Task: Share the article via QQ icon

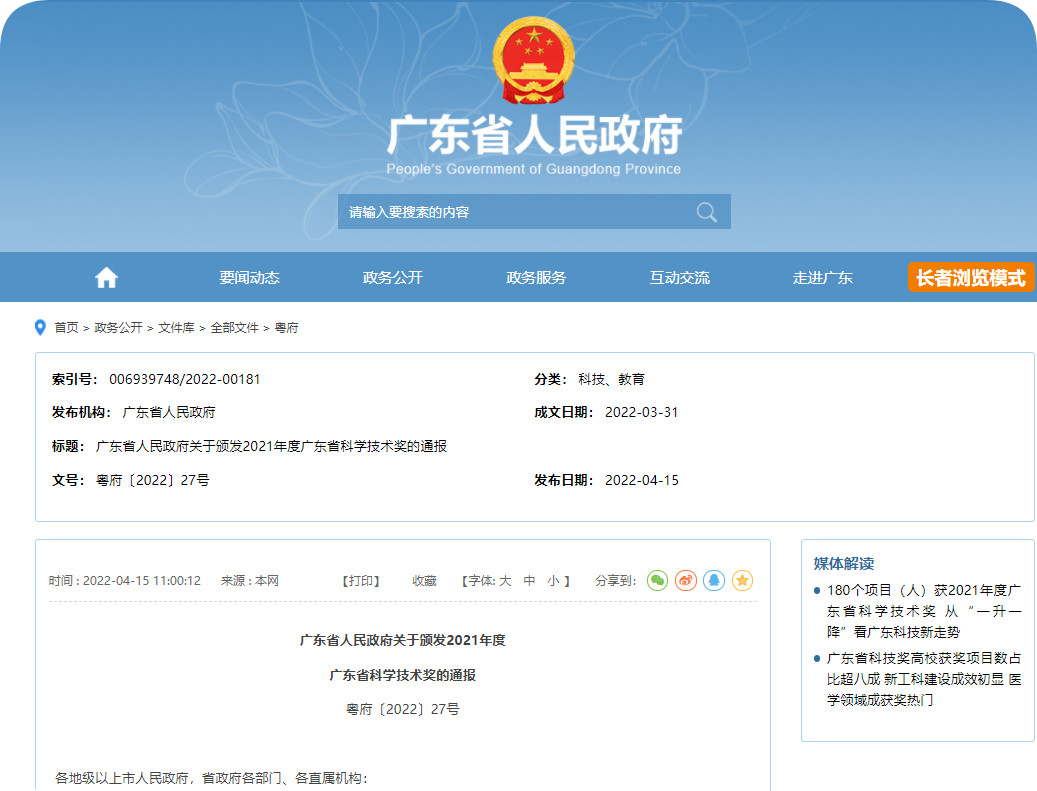Action: point(713,580)
